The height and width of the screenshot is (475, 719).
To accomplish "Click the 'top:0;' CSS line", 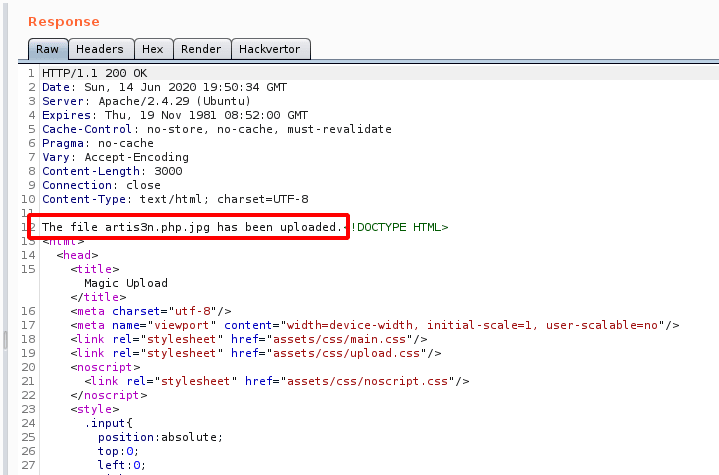I will (118, 451).
